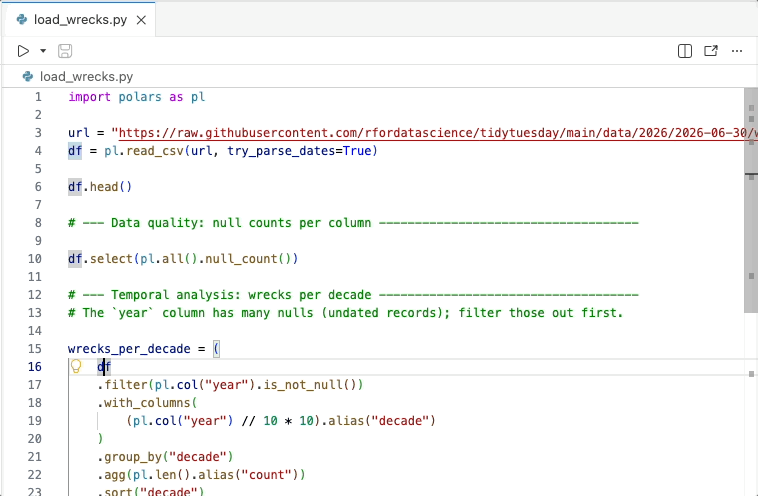Click the comment on line 13 about nulls
This screenshot has height=496, width=758.
coord(346,313)
